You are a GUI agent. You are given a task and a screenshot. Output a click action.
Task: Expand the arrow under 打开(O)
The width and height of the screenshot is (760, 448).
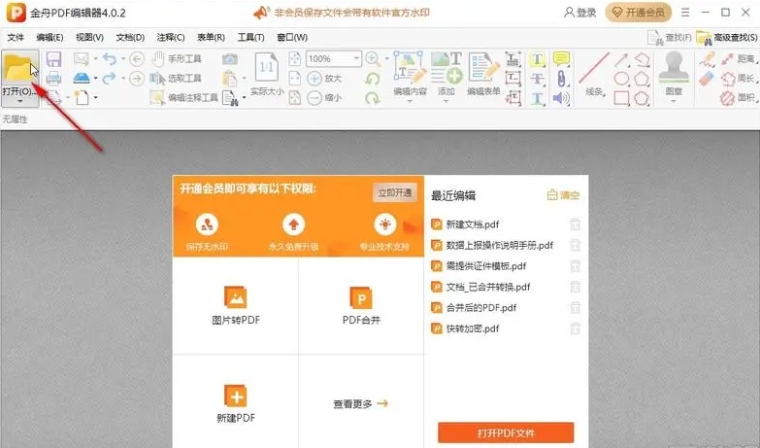[20, 101]
